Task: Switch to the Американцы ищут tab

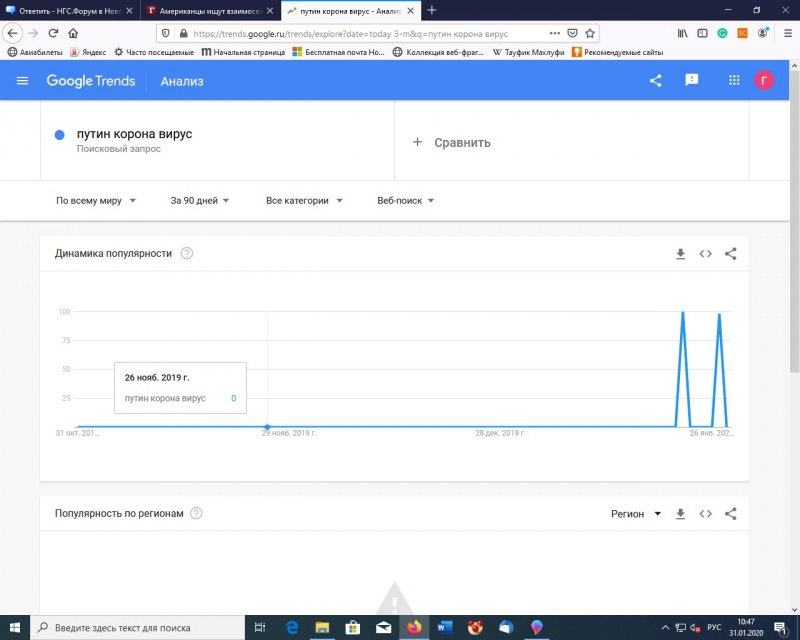Action: tap(210, 10)
